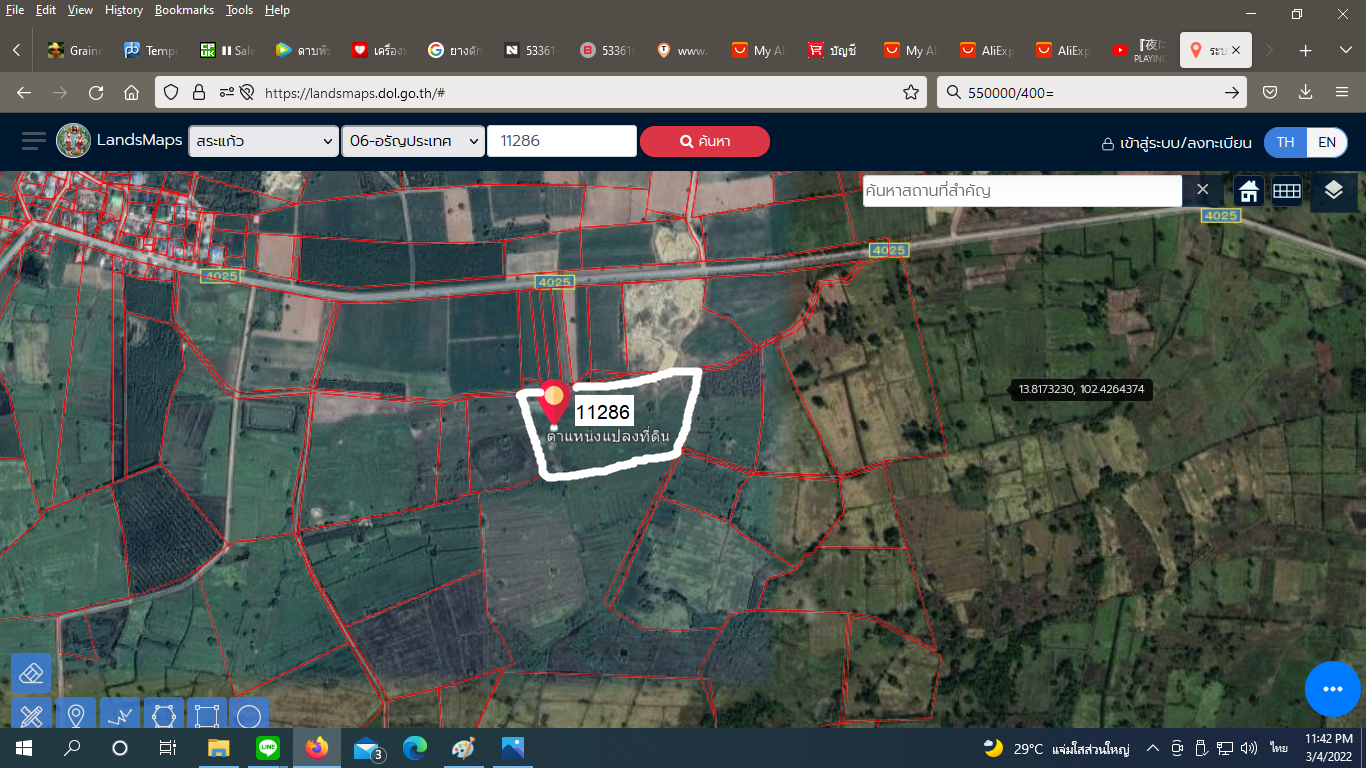Image resolution: width=1366 pixels, height=768 pixels.
Task: Expand the 06-อรัญประเทศ district dropdown
Action: coord(413,141)
